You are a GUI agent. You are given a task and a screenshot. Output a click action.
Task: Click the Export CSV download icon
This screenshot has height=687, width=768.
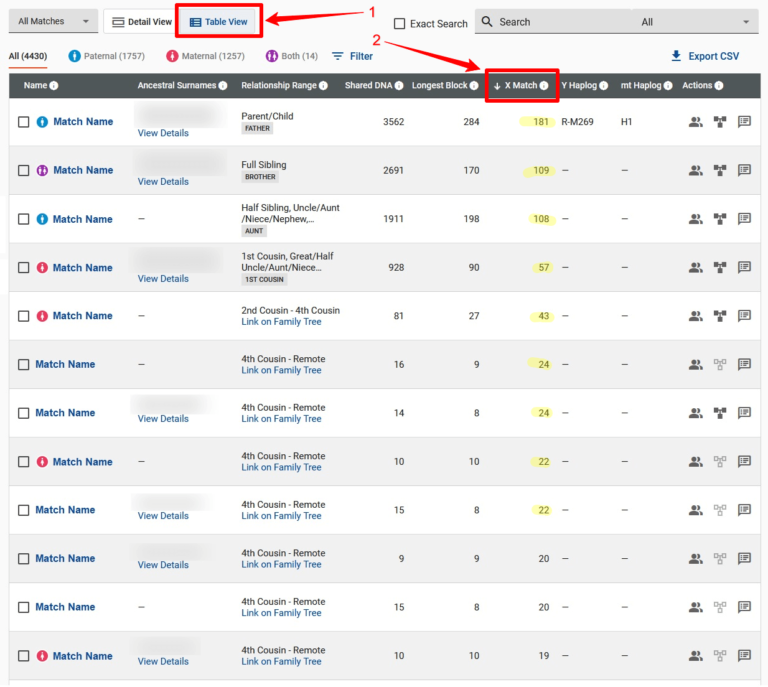(x=677, y=56)
